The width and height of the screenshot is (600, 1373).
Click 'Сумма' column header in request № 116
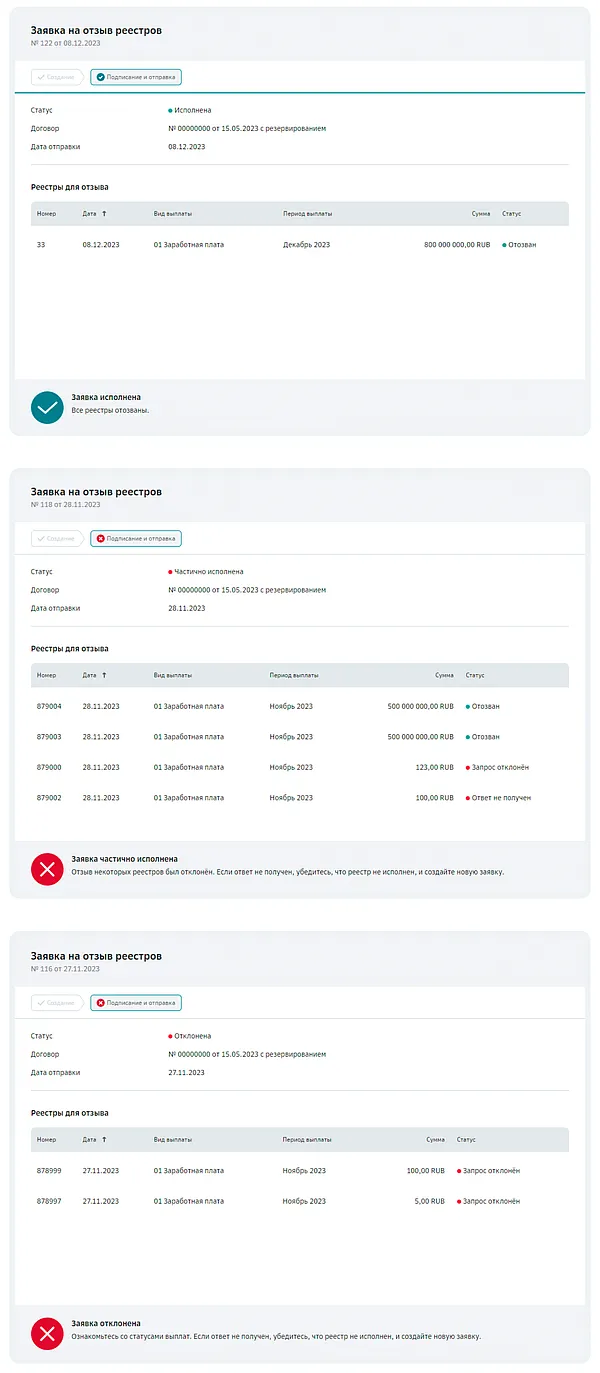(x=435, y=1139)
